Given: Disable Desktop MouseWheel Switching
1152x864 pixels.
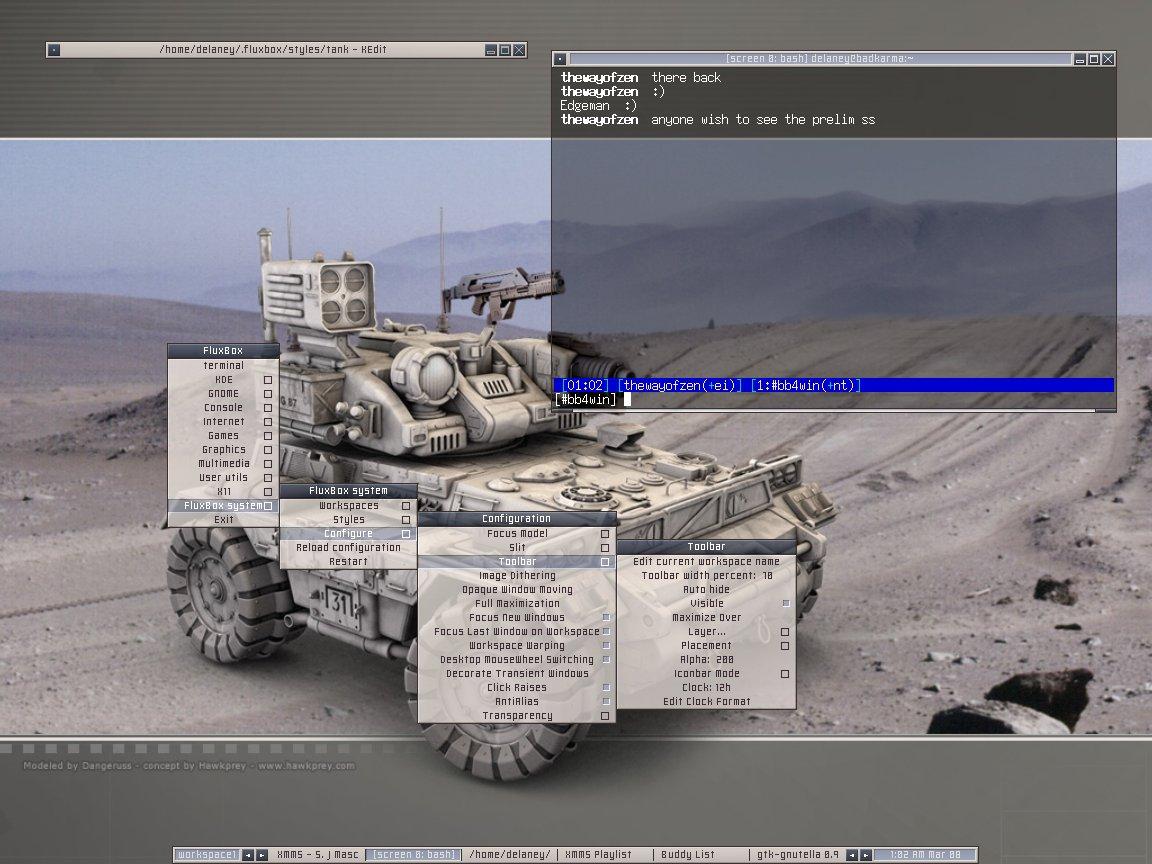Looking at the screenshot, I should pyautogui.click(x=516, y=660).
